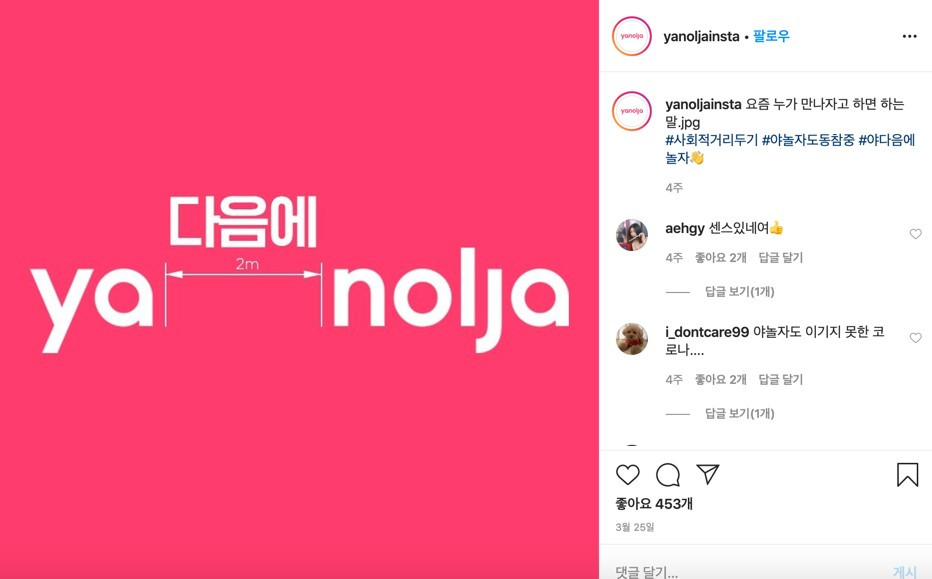Save the post with the bookmark icon
Image resolution: width=932 pixels, height=579 pixels.
point(907,474)
